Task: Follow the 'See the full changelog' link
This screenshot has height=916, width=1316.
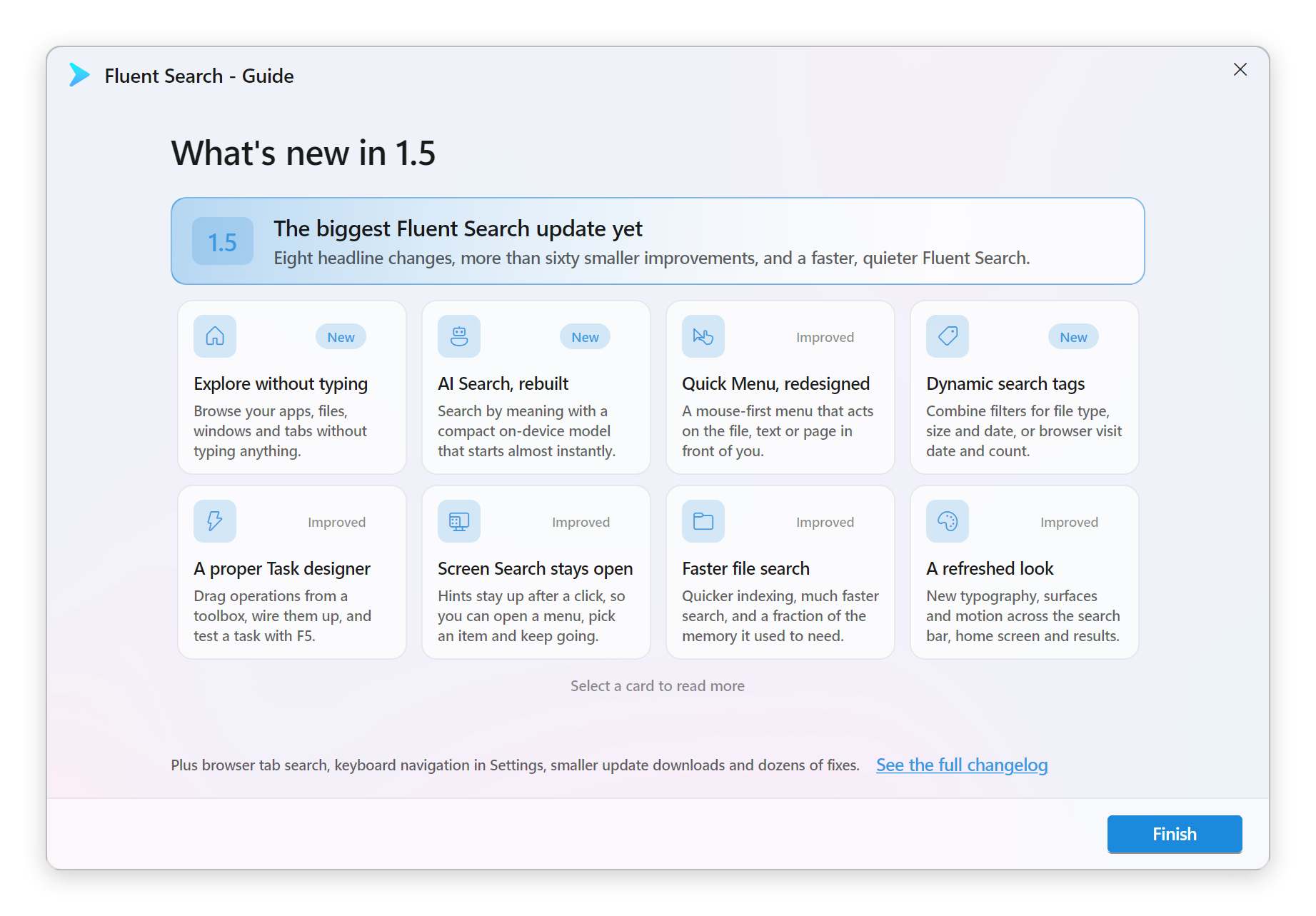Action: click(x=962, y=765)
